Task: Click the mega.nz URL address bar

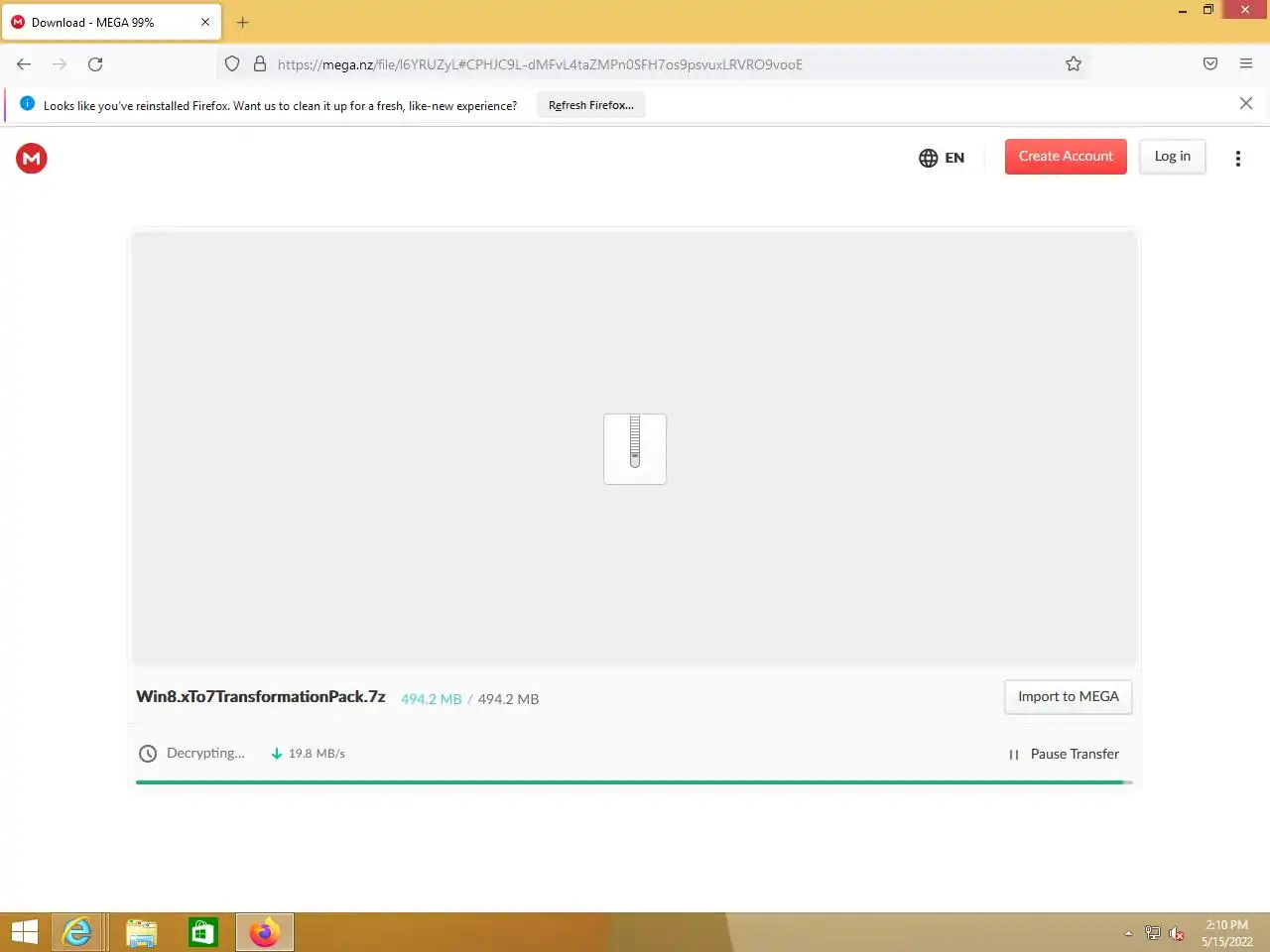Action: tap(655, 64)
